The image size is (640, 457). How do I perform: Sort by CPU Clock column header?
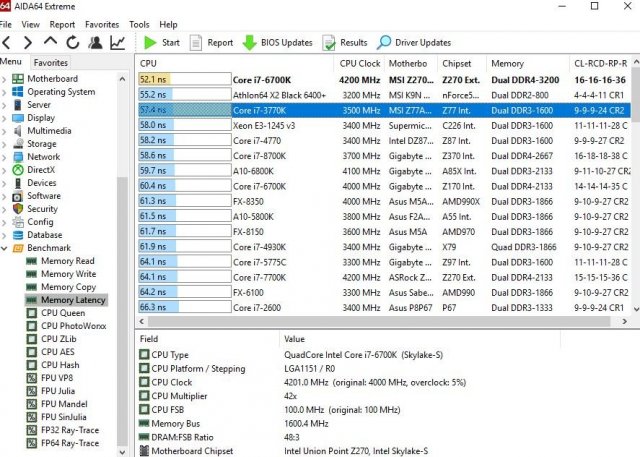pyautogui.click(x=361, y=63)
